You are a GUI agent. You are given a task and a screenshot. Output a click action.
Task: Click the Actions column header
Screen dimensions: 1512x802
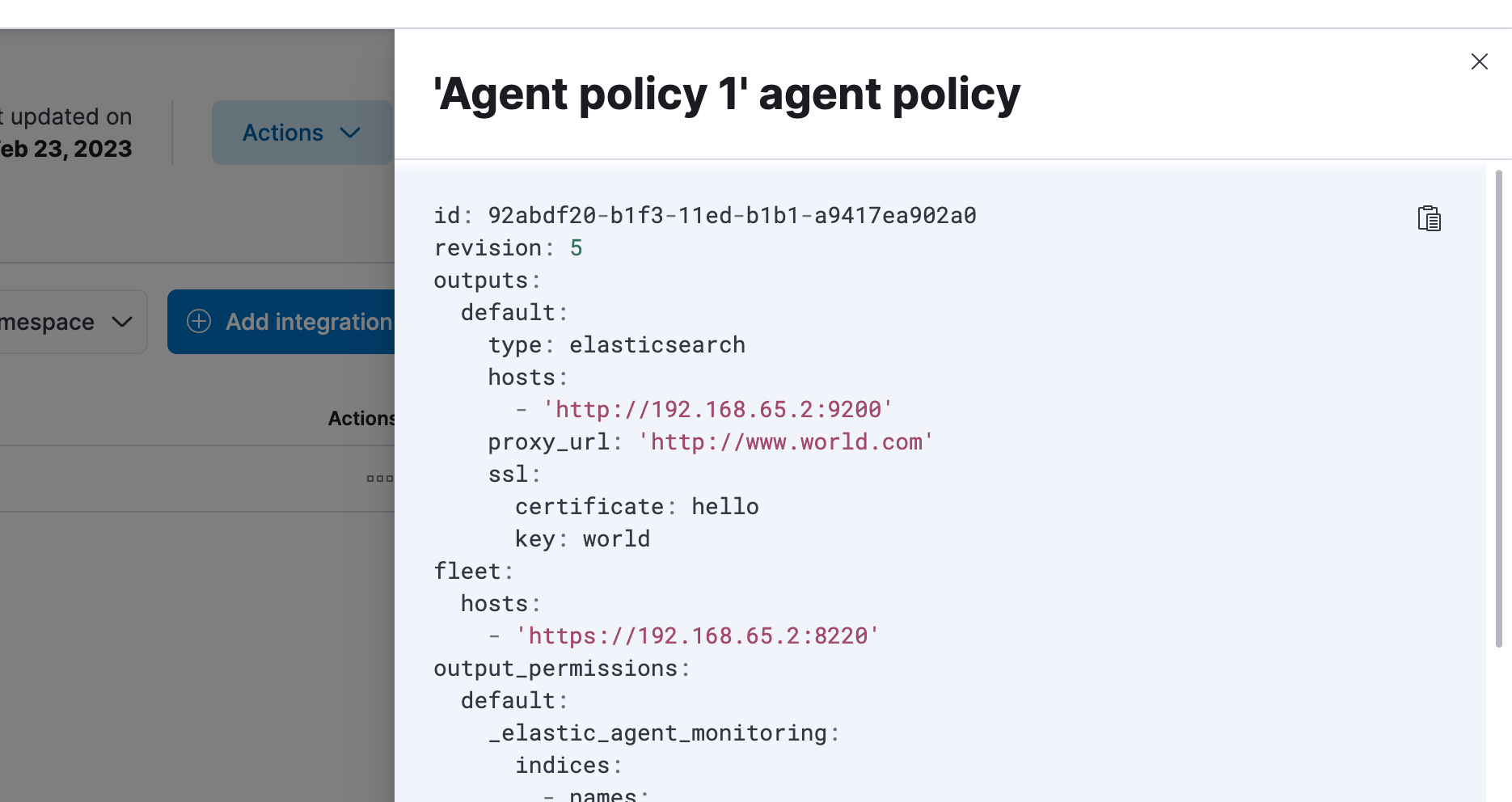pyautogui.click(x=361, y=418)
